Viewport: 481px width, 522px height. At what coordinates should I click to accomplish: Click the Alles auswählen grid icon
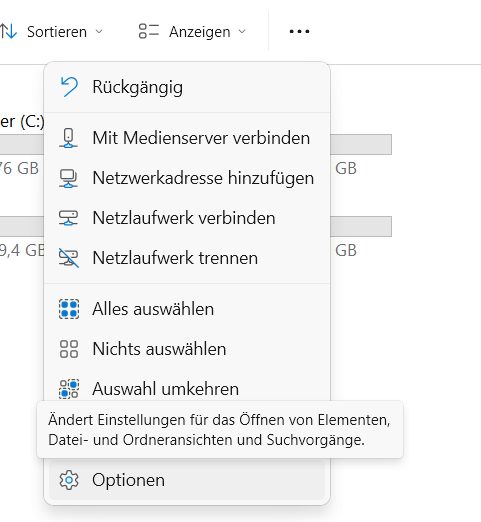pyautogui.click(x=69, y=309)
